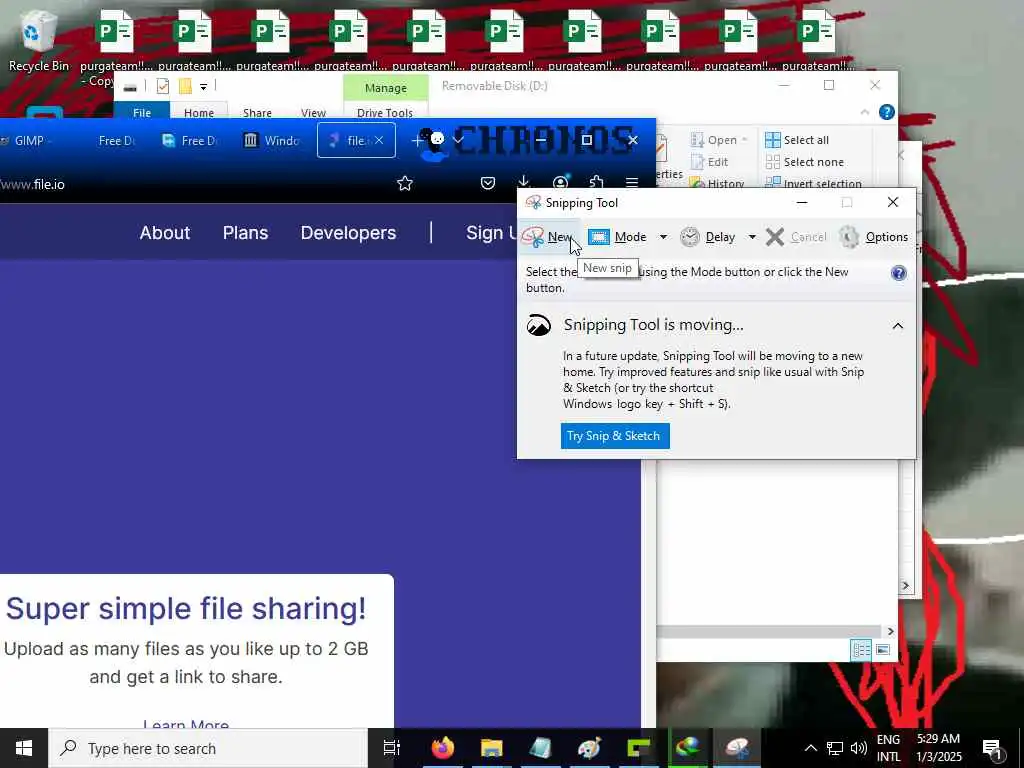Open the Notepad-like taskbar icon
Image resolution: width=1024 pixels, height=768 pixels.
coord(541,748)
